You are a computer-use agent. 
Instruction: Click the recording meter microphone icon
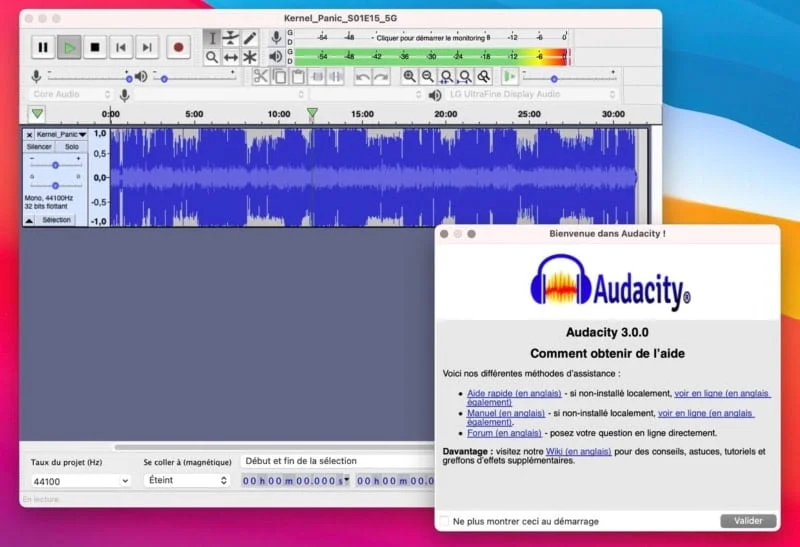pos(276,37)
